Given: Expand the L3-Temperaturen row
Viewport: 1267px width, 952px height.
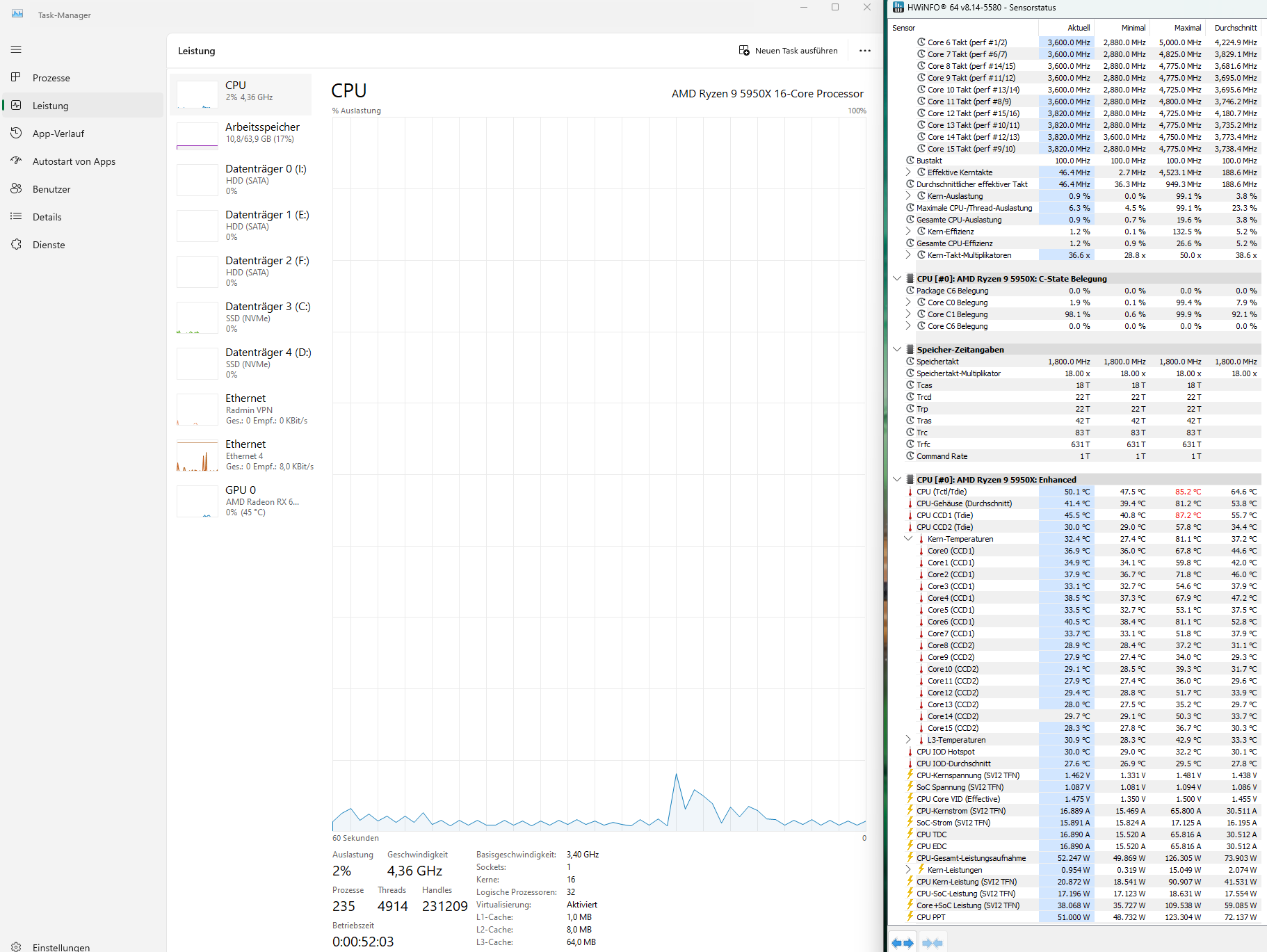Looking at the screenshot, I should pos(908,740).
